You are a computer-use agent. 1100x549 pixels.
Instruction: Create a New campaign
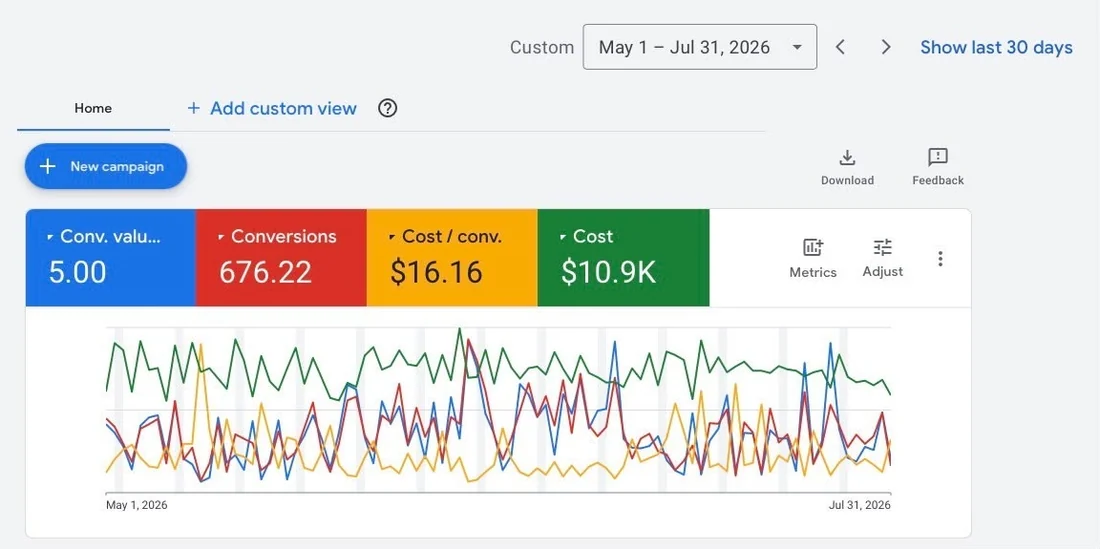tap(106, 166)
